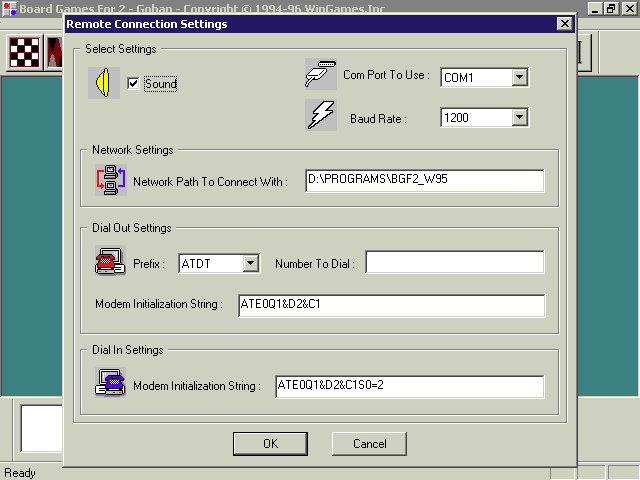Expand the Baud Rate dropdown
The height and width of the screenshot is (480, 640).
518,118
